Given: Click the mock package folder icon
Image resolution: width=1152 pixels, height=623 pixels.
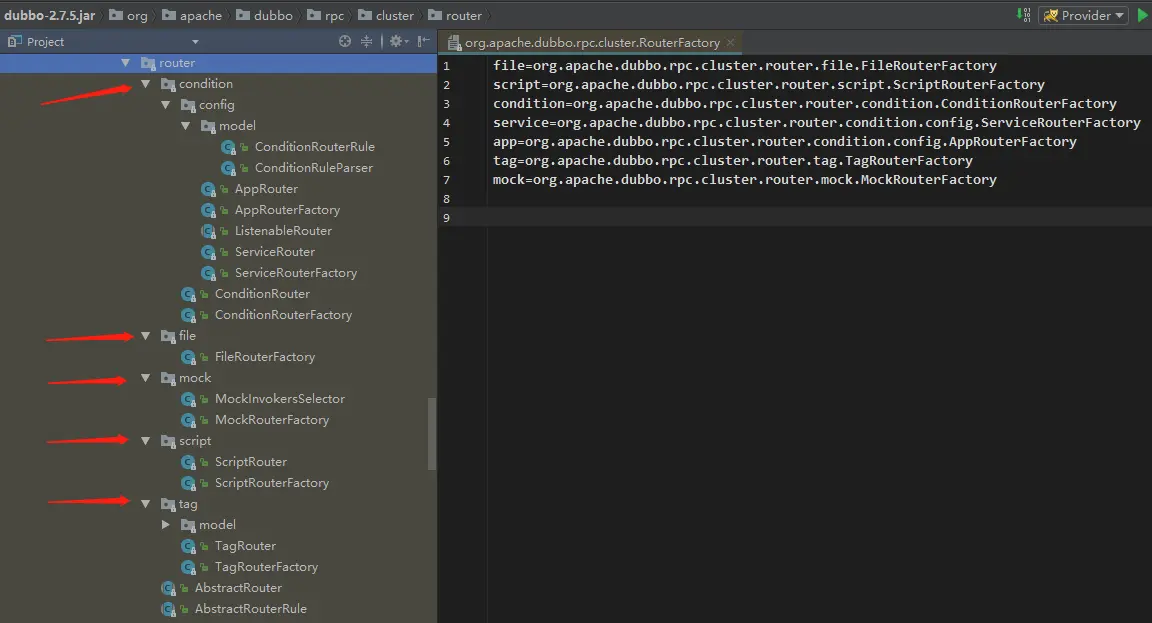Looking at the screenshot, I should point(168,378).
